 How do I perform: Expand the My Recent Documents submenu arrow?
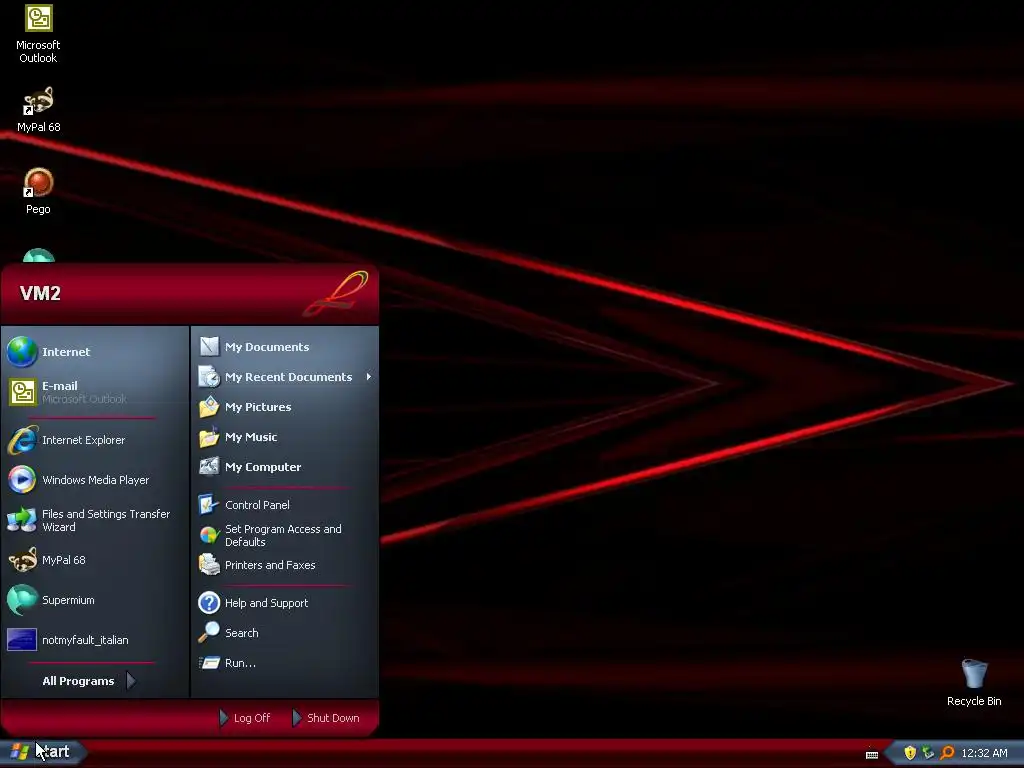[369, 377]
